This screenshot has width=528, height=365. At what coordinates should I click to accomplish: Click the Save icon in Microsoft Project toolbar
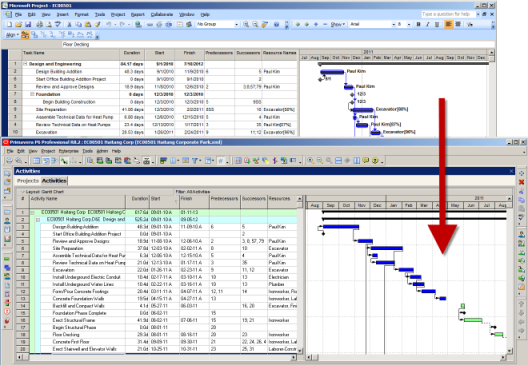pyautogui.click(x=28, y=24)
